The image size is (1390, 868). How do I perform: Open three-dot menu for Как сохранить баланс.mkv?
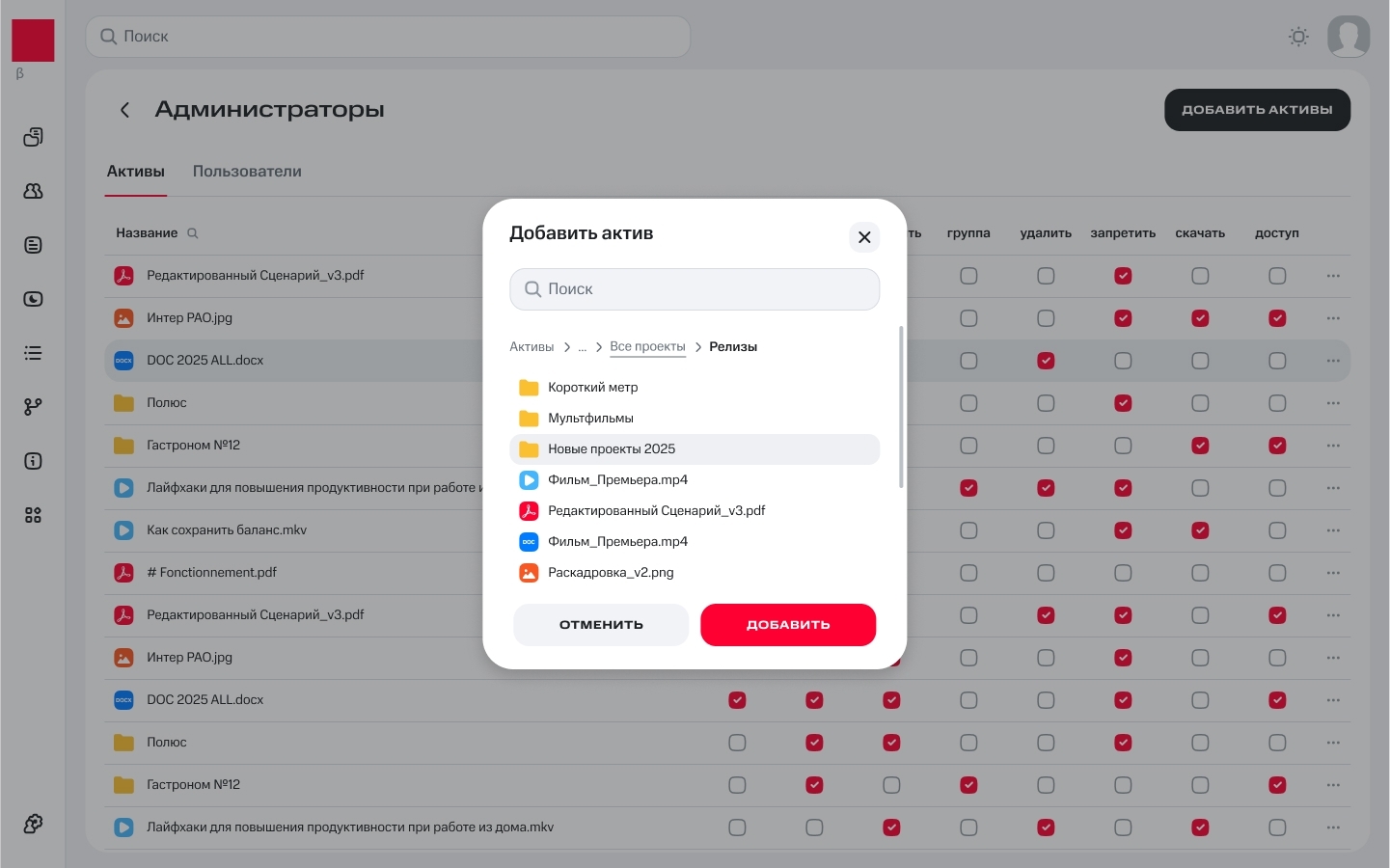tap(1333, 530)
